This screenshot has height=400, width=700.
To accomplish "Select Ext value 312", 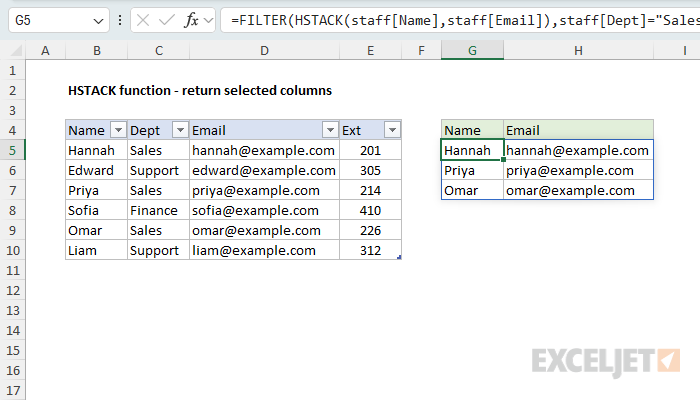I will 371,250.
